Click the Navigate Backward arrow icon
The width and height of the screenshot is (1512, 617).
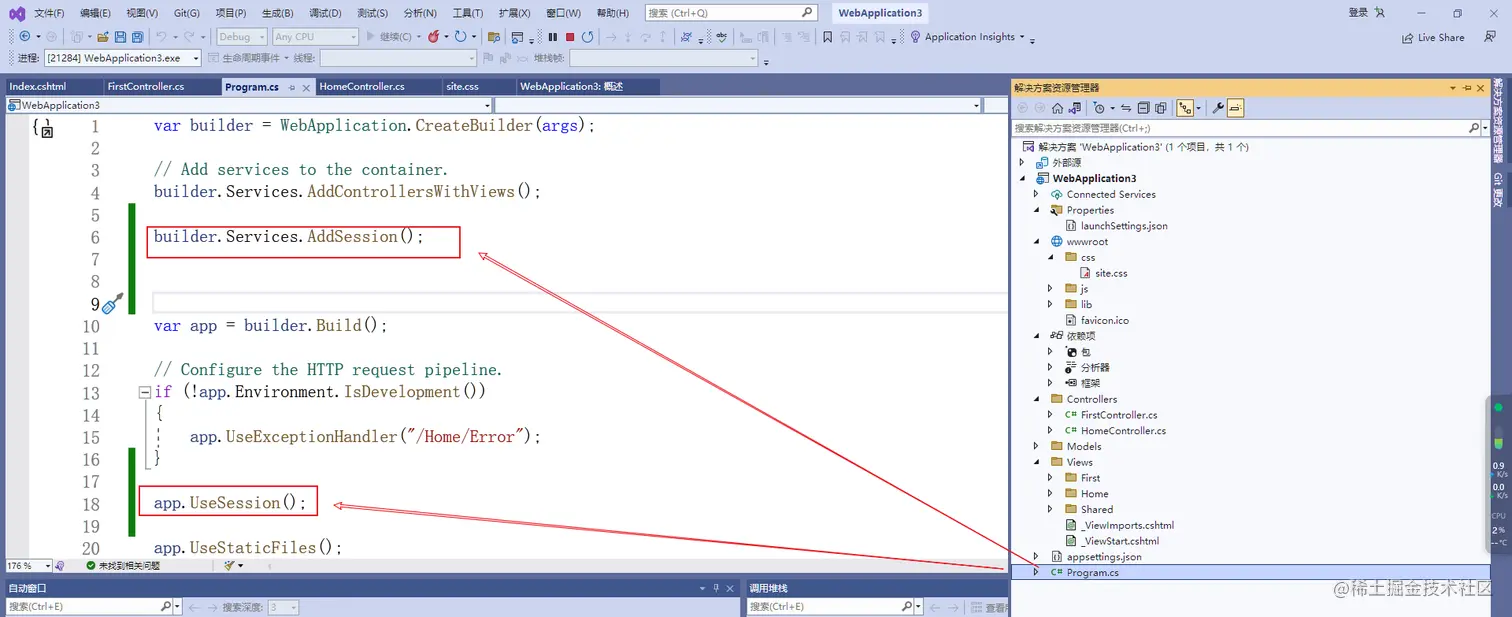(24, 37)
